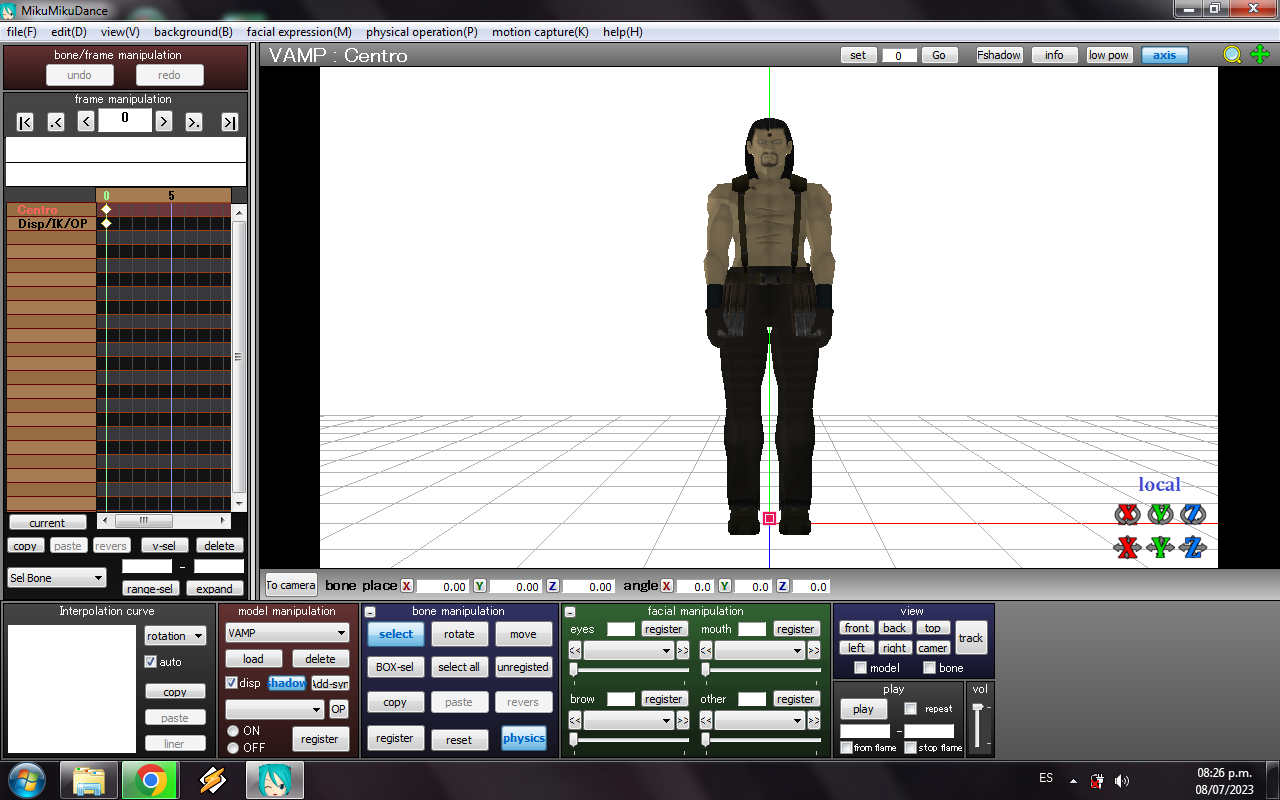The image size is (1280, 800).
Task: Click the green four-arrow pan icon
Action: (1258, 55)
